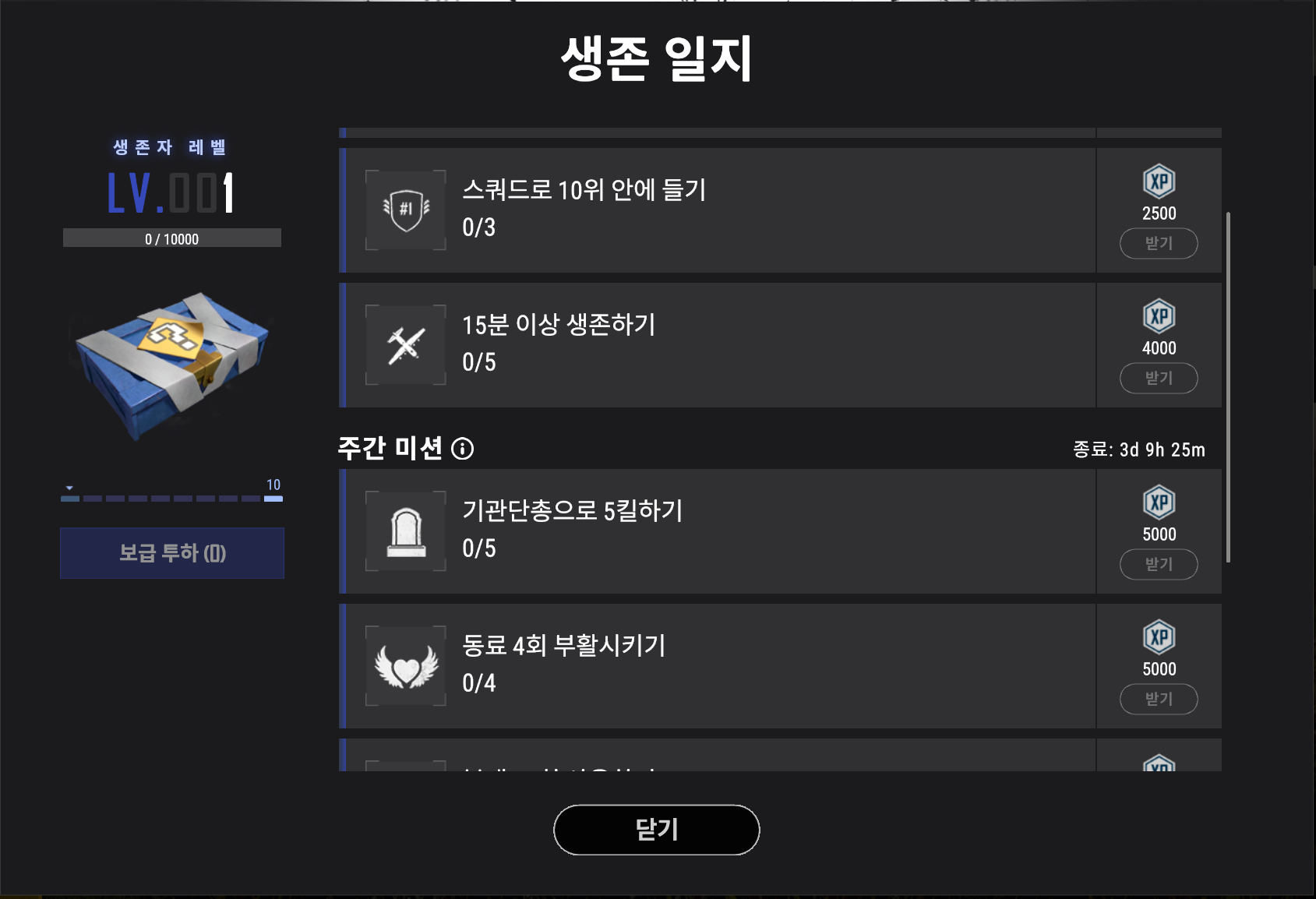The height and width of the screenshot is (899, 1316).
Task: Close the survival journal with 닫기
Action: (x=656, y=830)
